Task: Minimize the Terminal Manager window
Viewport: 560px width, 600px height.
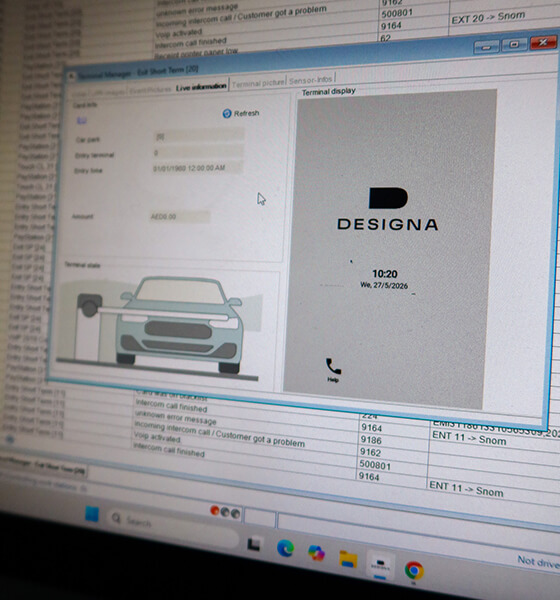Action: (x=486, y=47)
